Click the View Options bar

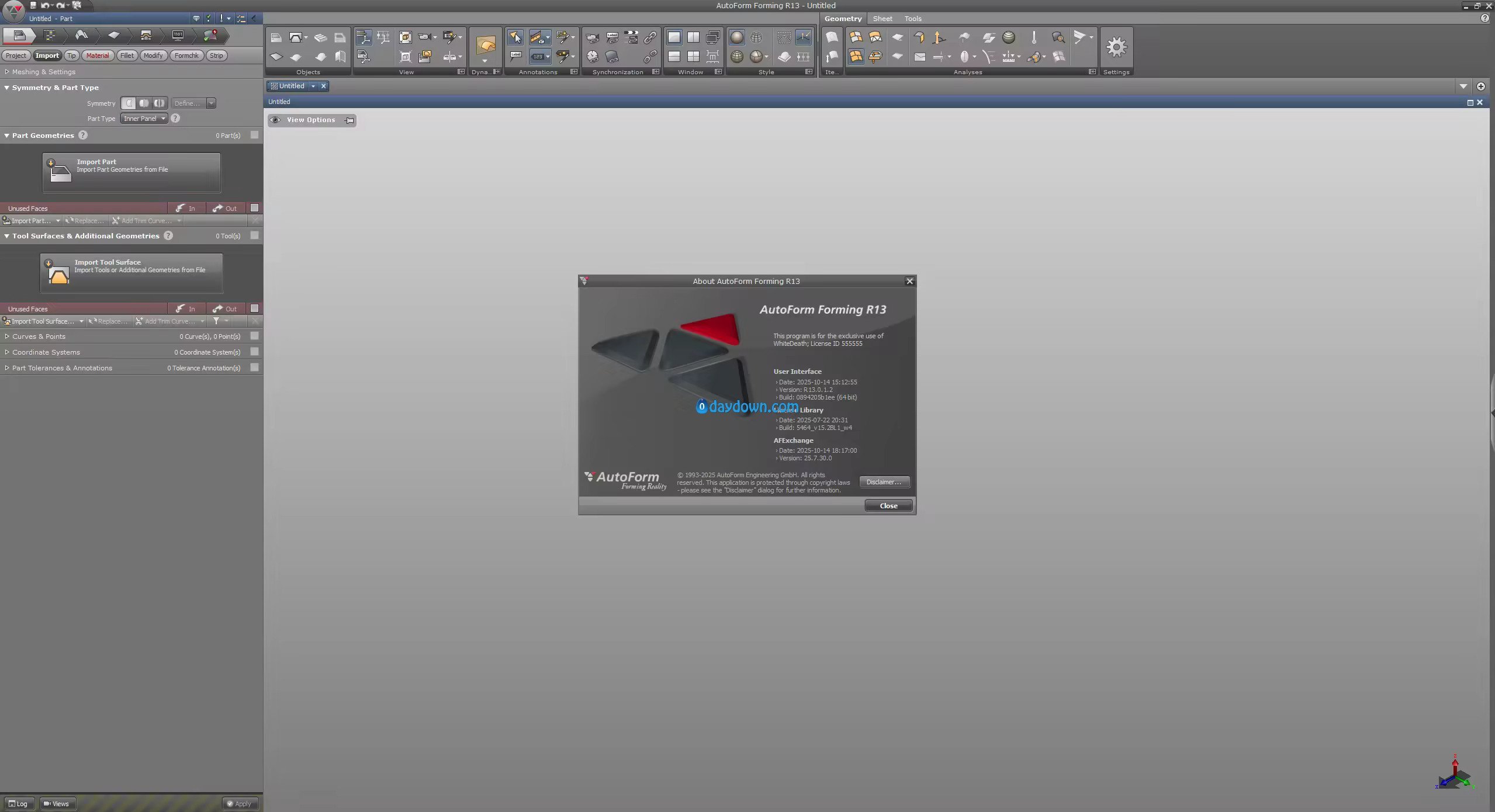coord(311,120)
